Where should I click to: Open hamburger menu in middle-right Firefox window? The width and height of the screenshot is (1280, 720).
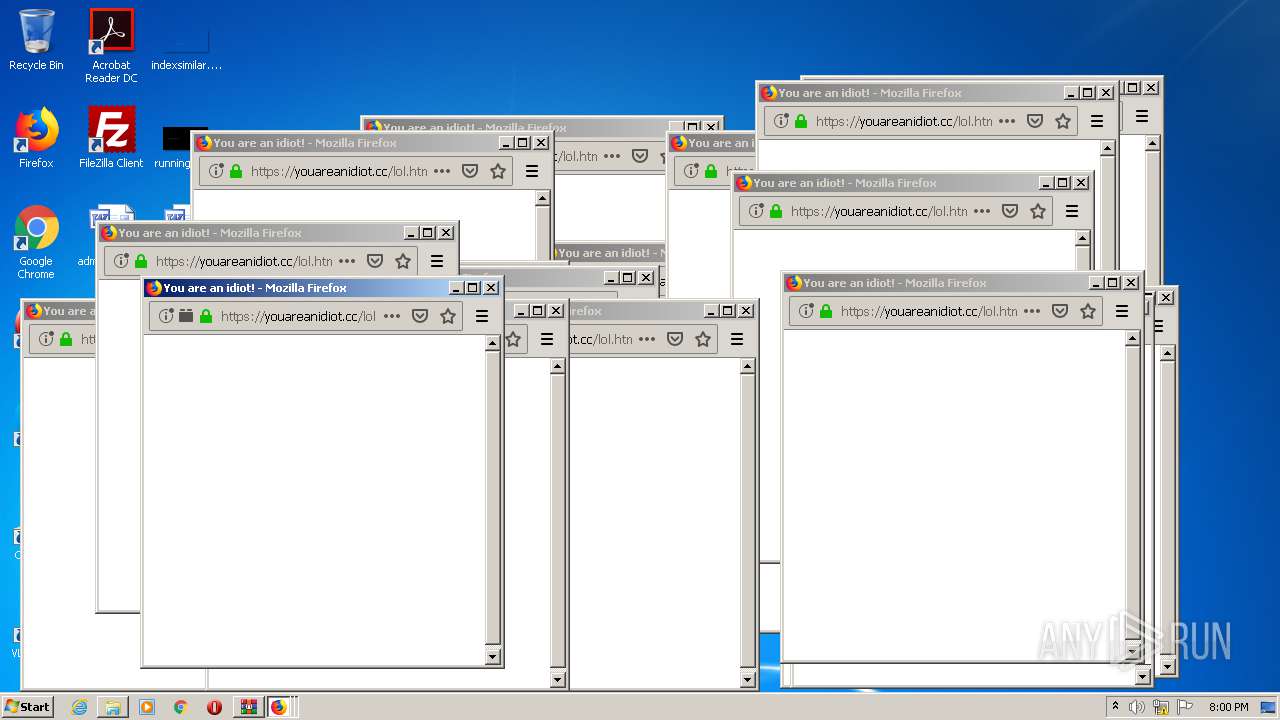point(1072,211)
